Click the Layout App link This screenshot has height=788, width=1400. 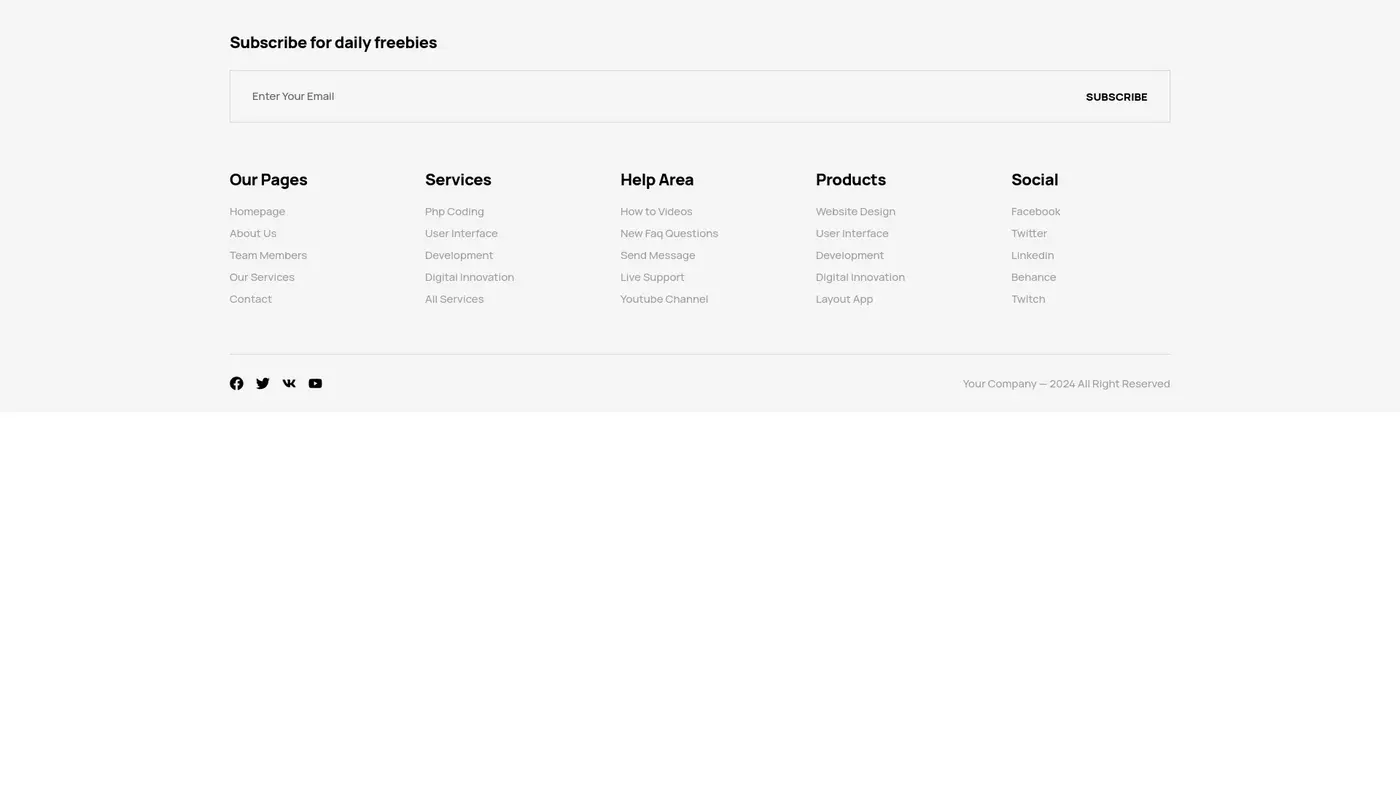point(844,299)
